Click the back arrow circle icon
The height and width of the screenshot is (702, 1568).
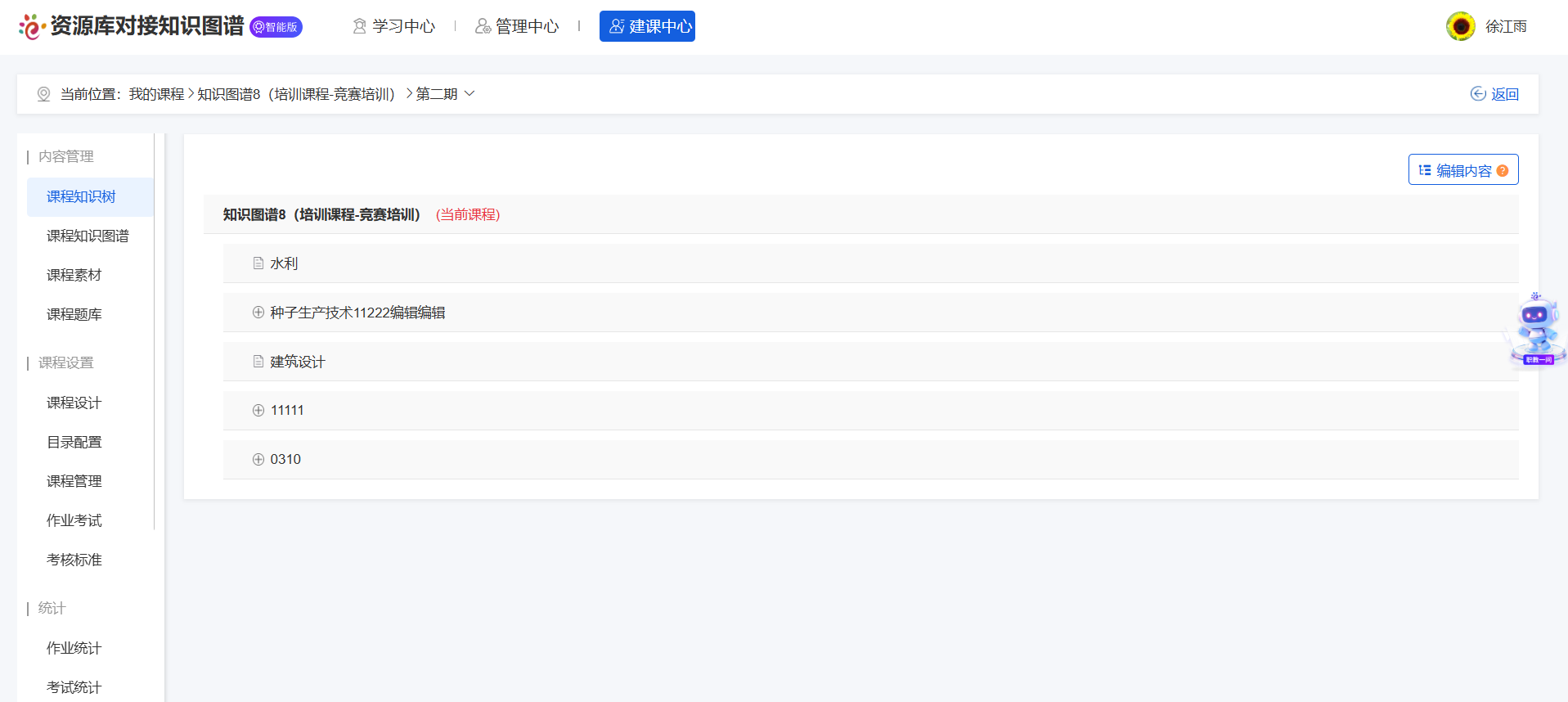coord(1478,94)
